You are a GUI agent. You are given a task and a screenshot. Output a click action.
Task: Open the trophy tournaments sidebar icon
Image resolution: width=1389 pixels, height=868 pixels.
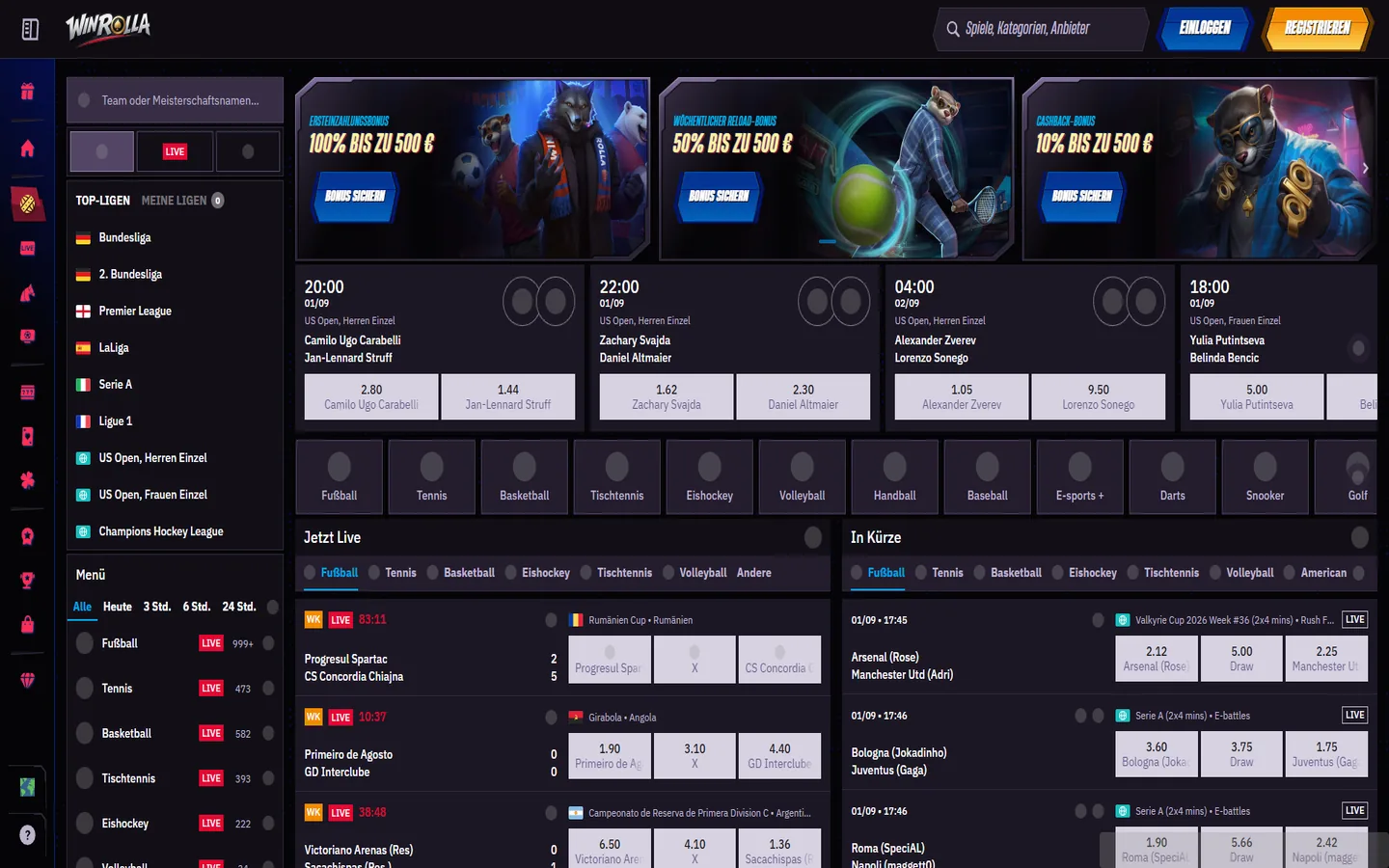click(x=27, y=581)
